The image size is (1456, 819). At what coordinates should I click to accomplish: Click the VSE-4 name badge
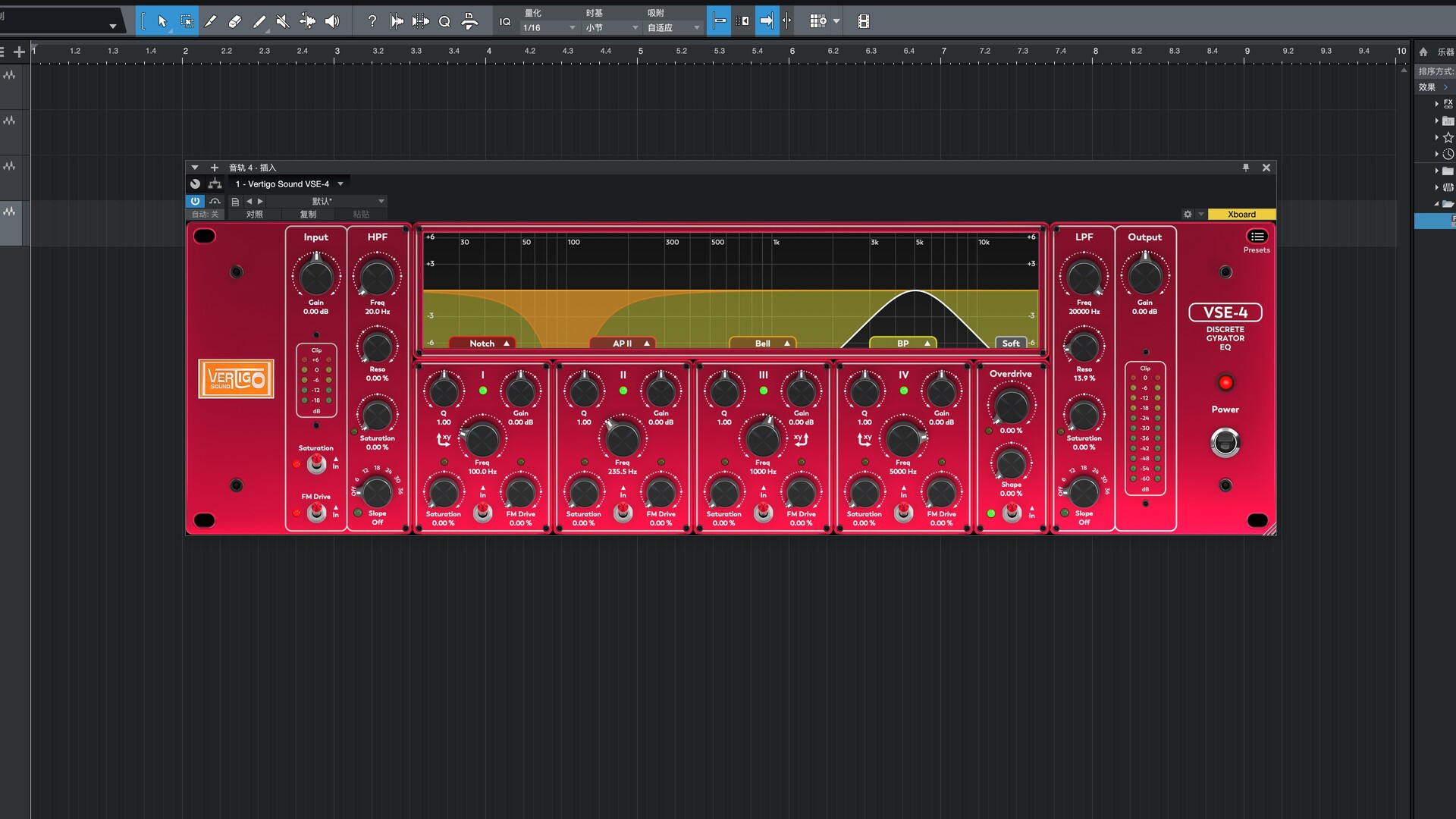(x=1225, y=312)
